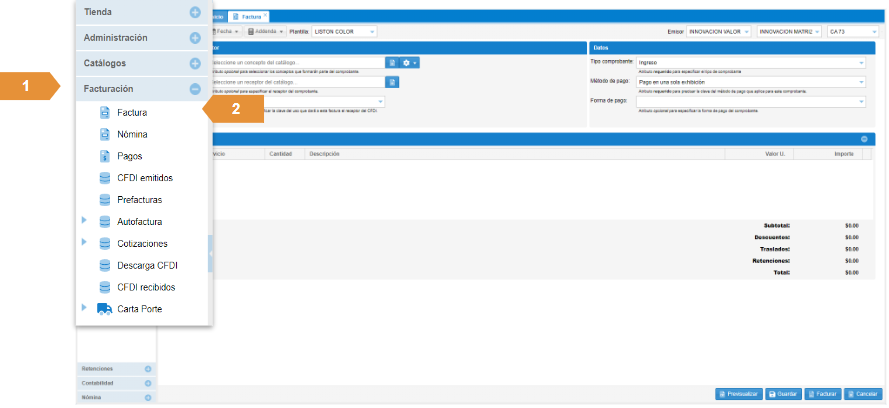
Task: Click the receptor catalog search icon button
Action: pyautogui.click(x=393, y=82)
